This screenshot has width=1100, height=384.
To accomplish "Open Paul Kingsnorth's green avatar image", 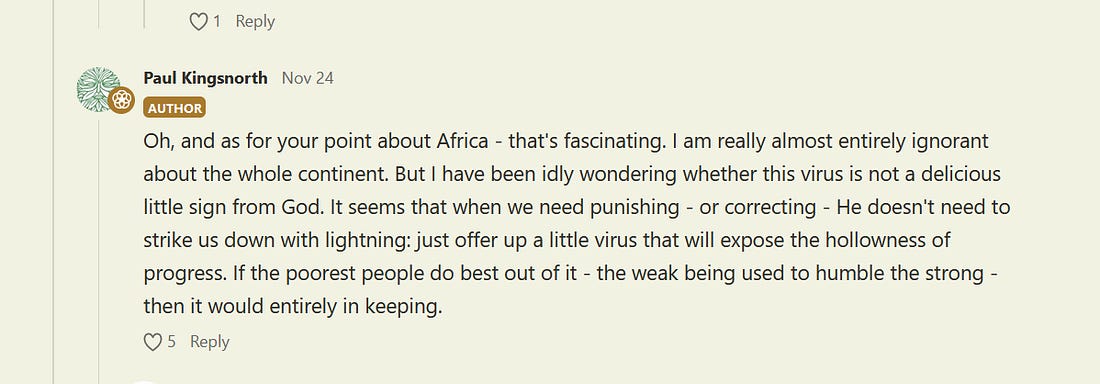I will coord(98,89).
